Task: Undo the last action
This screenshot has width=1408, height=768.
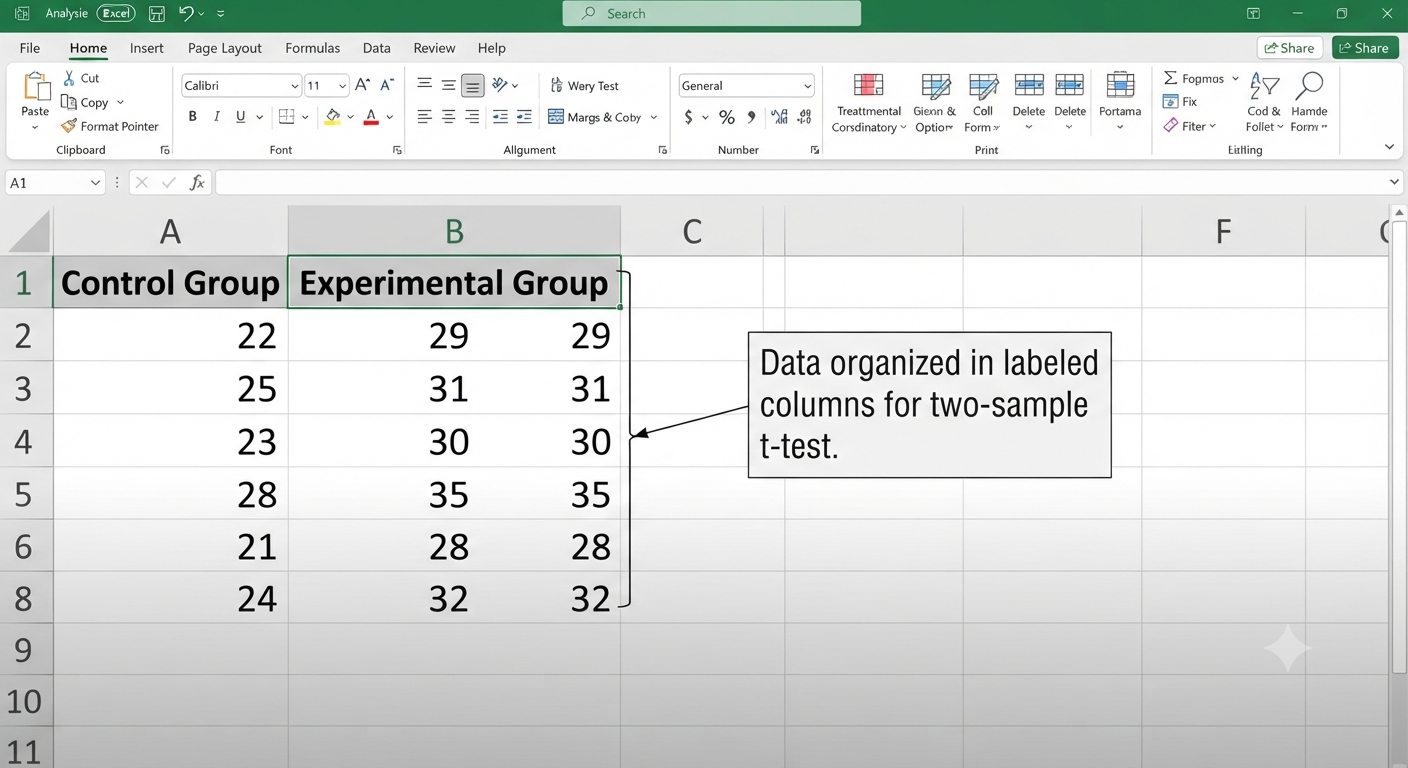Action: point(186,14)
